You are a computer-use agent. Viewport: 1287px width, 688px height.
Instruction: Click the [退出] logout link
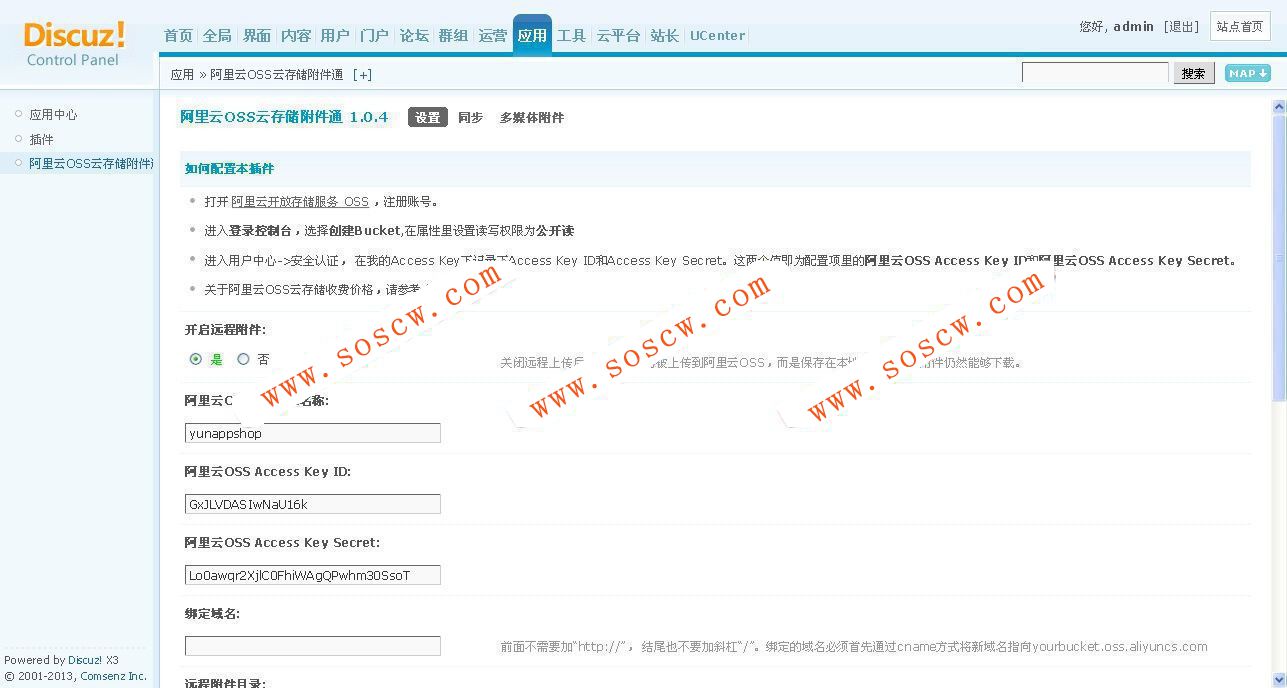click(1181, 27)
